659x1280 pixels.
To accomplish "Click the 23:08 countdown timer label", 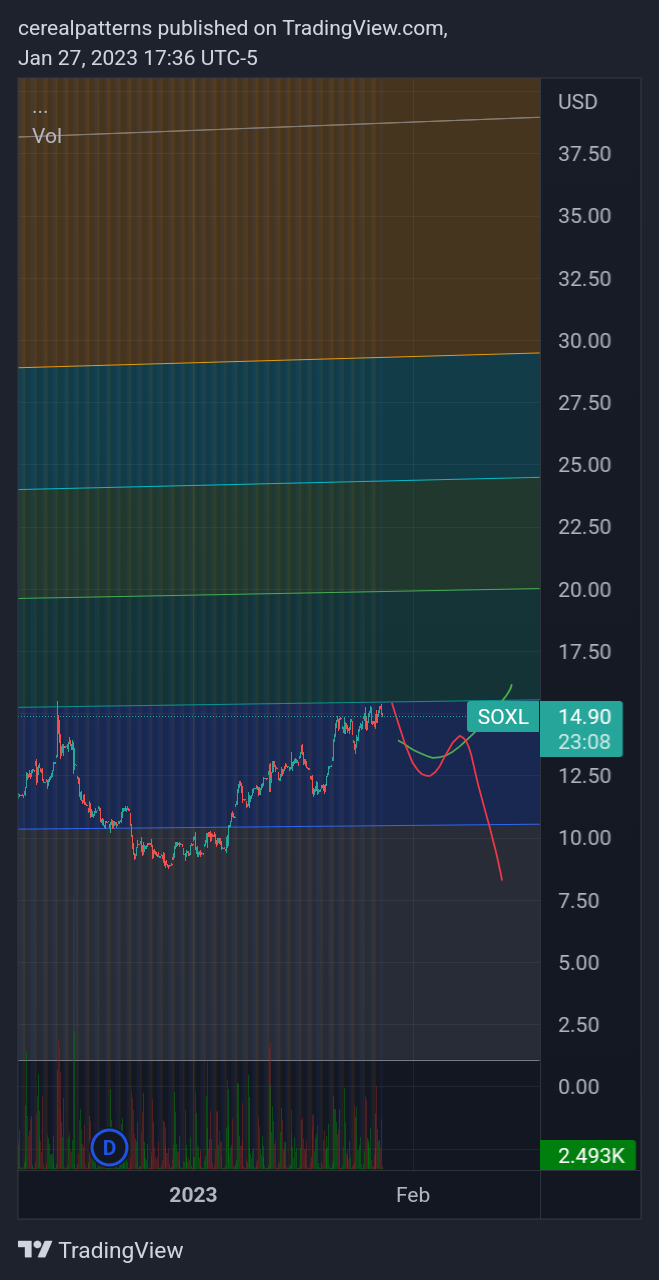I will [x=584, y=743].
